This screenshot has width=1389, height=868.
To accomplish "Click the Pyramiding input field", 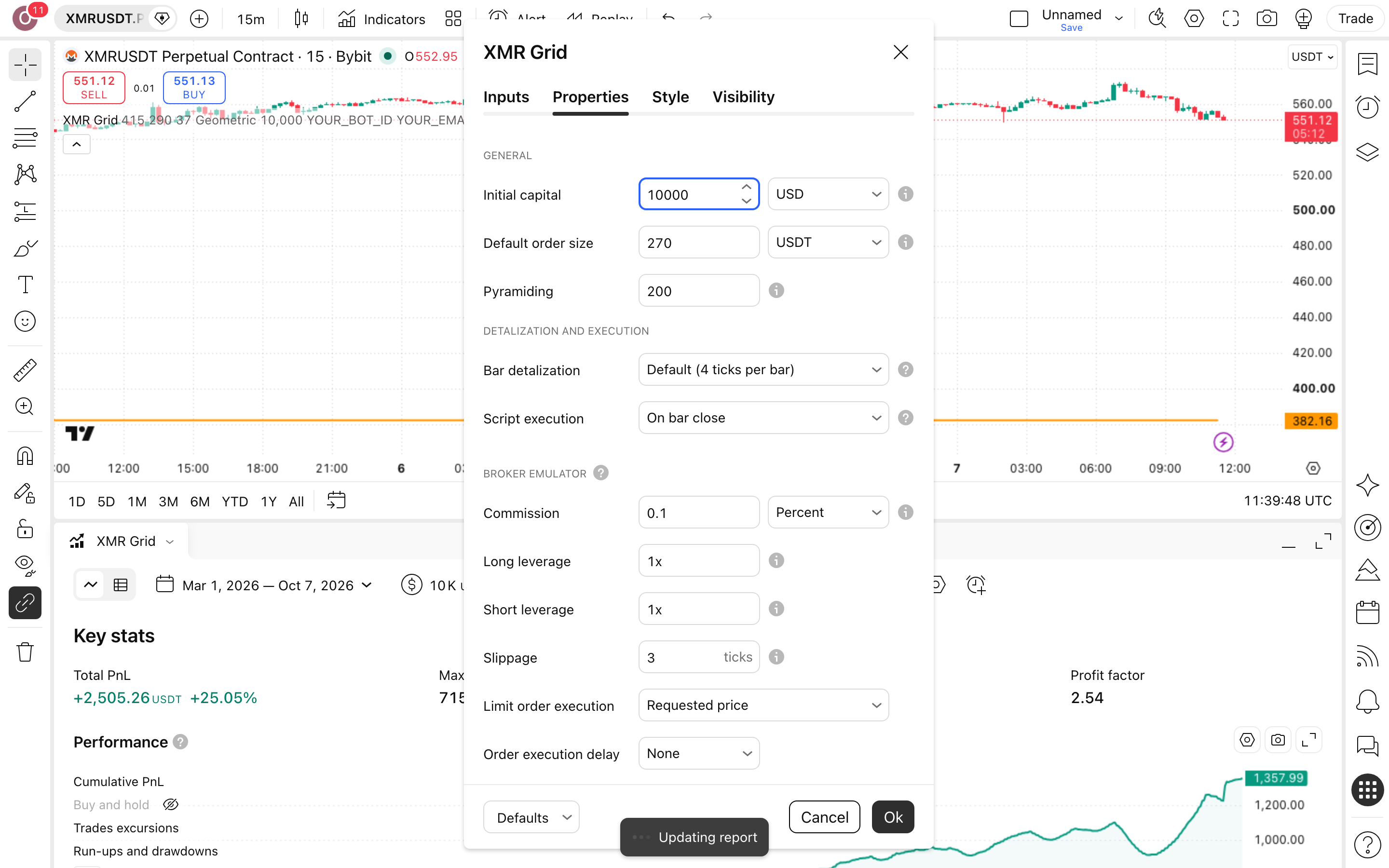I will (x=699, y=290).
